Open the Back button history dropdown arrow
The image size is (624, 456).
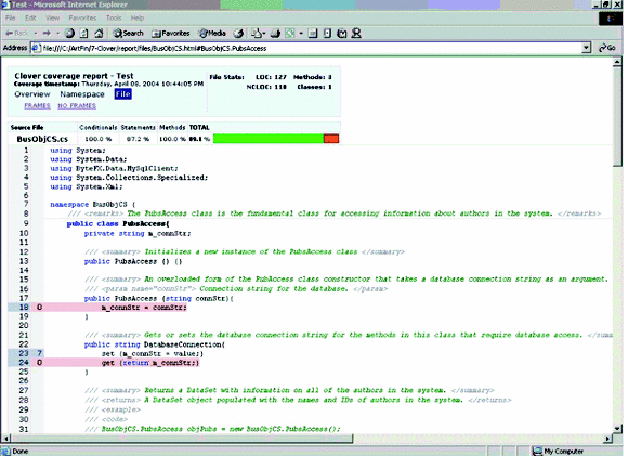35,33
